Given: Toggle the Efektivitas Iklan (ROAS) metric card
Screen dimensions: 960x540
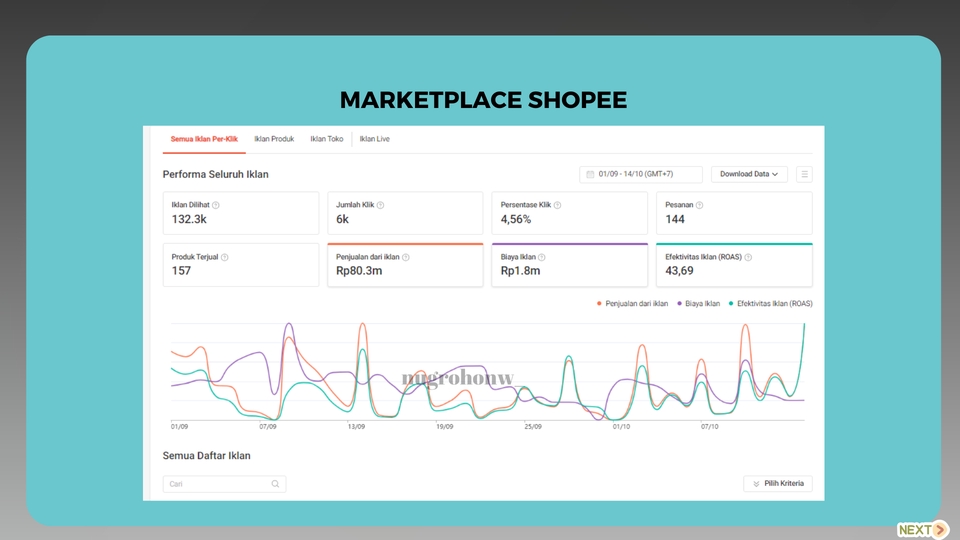Looking at the screenshot, I should point(734,265).
